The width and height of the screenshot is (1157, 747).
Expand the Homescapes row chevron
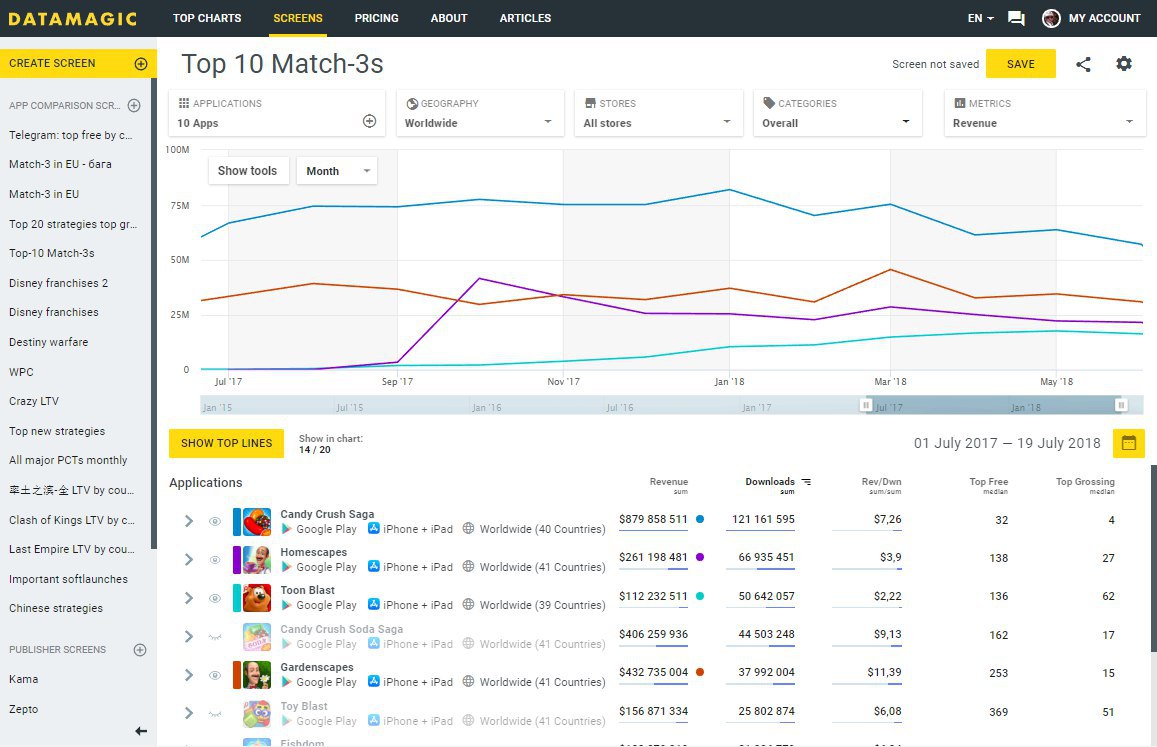(x=188, y=560)
